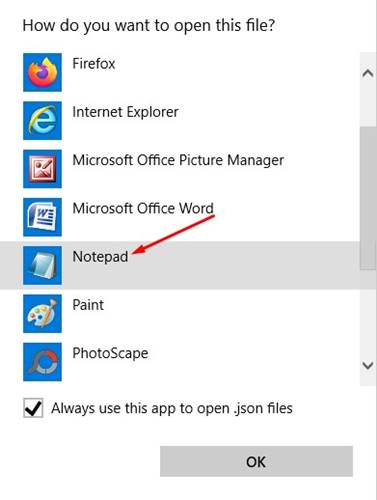Choose the Paint list entry
377x500 pixels.
pyautogui.click(x=180, y=314)
